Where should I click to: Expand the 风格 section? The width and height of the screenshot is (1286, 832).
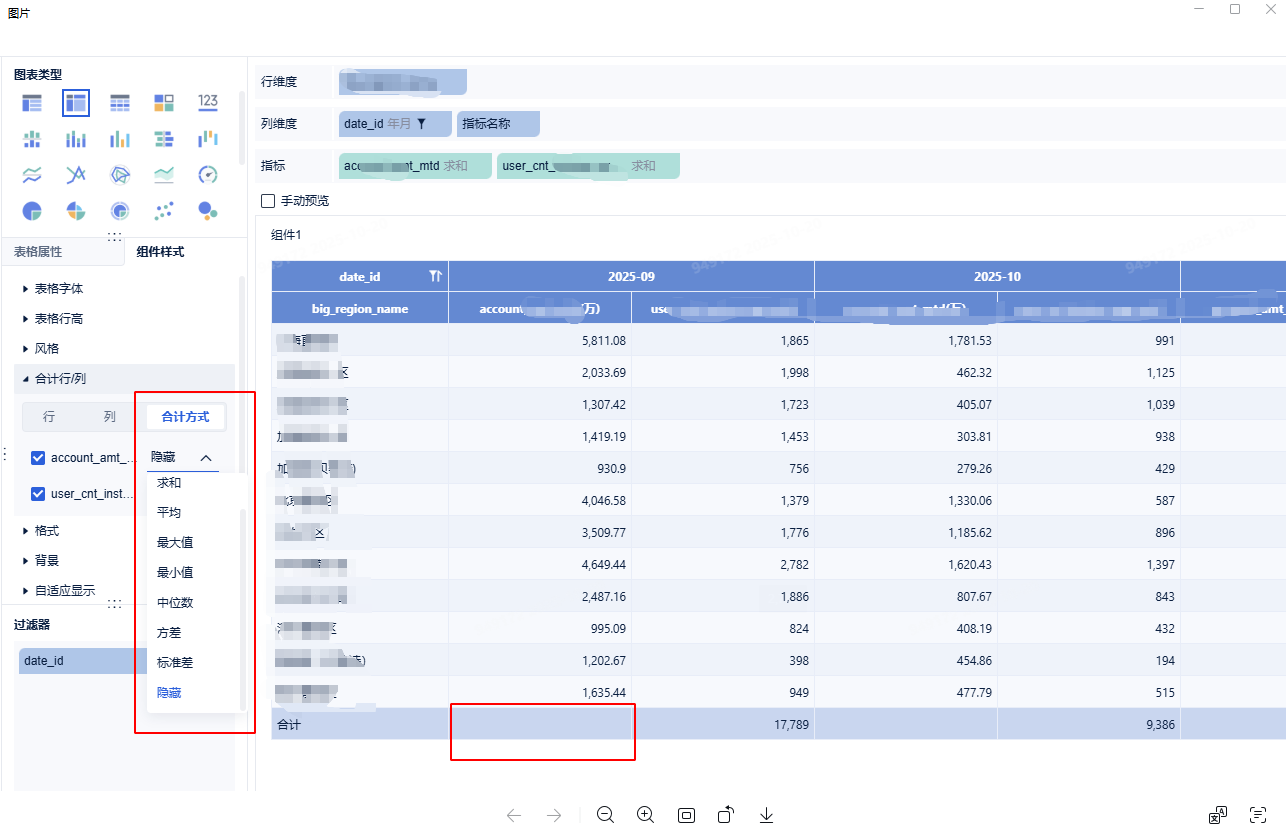pos(41,348)
